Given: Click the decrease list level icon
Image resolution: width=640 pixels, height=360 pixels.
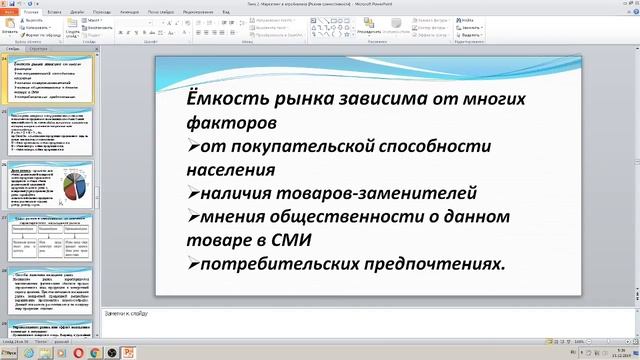Looking at the screenshot, I should [224, 23].
